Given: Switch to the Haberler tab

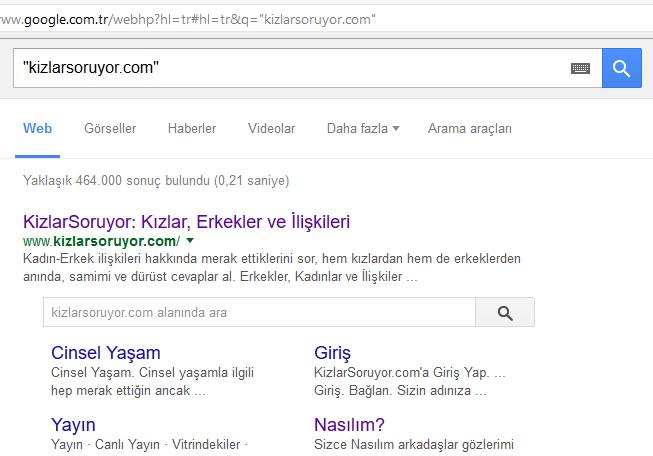Looking at the screenshot, I should pos(192,128).
